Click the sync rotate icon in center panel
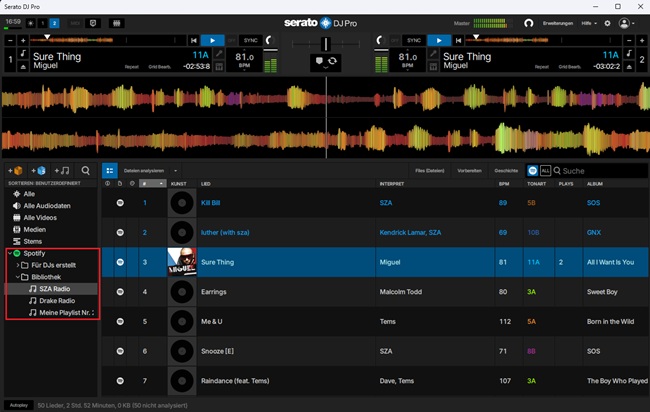The height and width of the screenshot is (412, 650). [x=332, y=61]
